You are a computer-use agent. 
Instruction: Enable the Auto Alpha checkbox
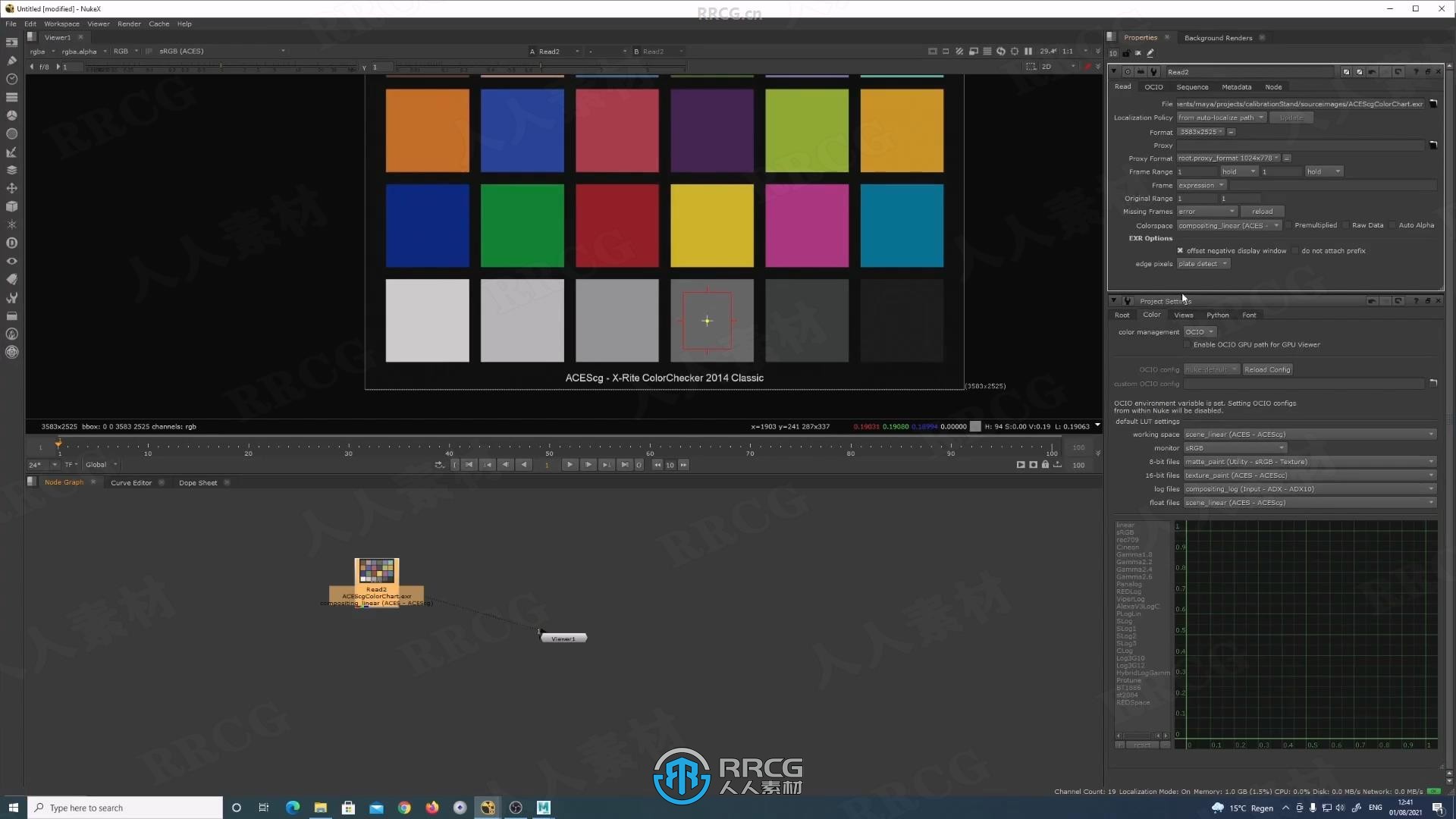(x=1393, y=225)
